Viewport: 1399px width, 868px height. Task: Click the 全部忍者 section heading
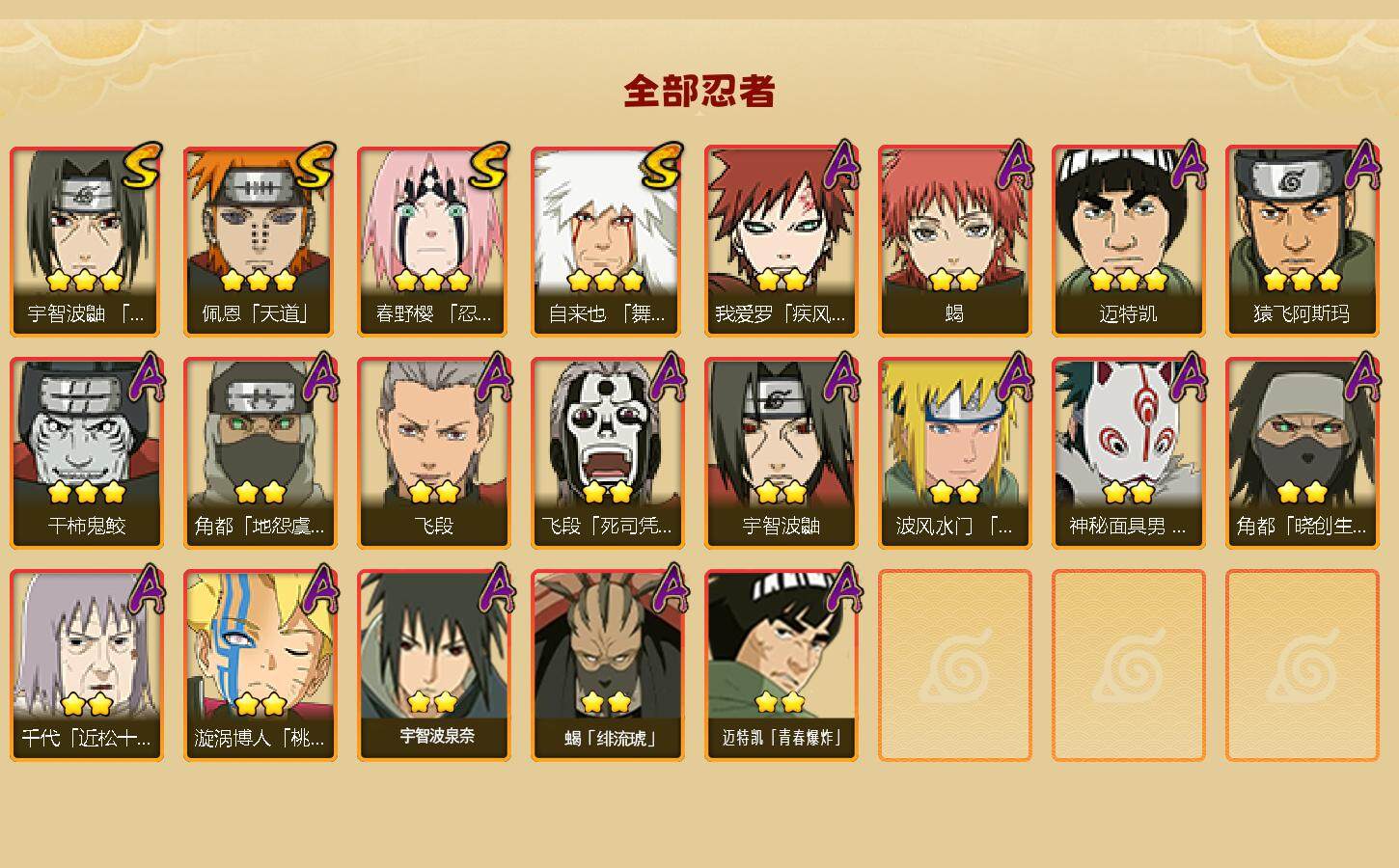coord(699,91)
